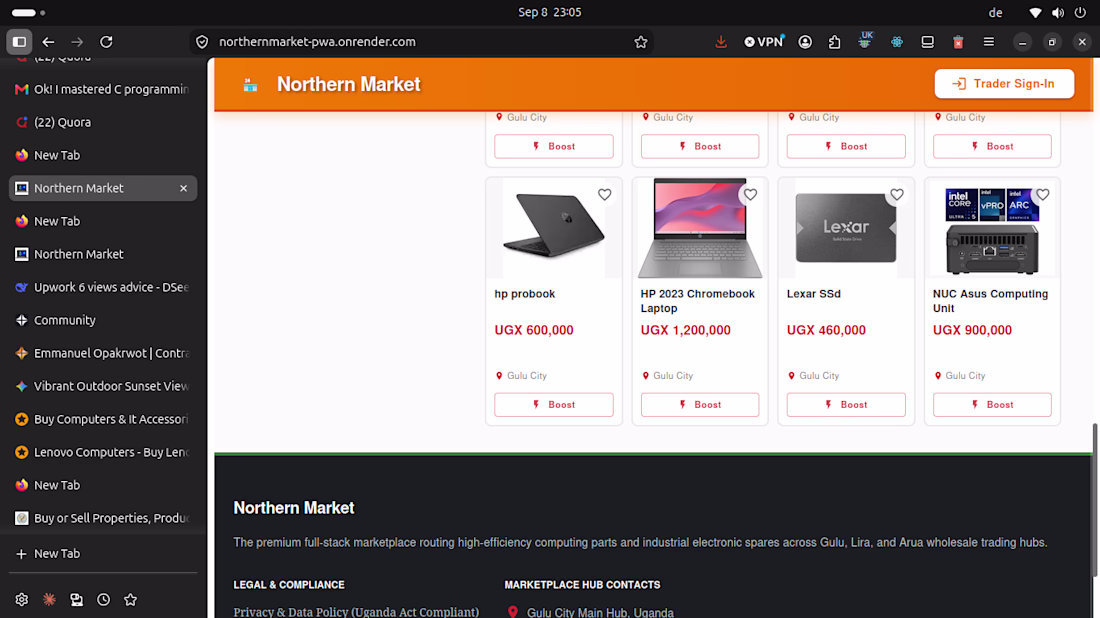Boost the Lexar SSd listing

point(846,405)
